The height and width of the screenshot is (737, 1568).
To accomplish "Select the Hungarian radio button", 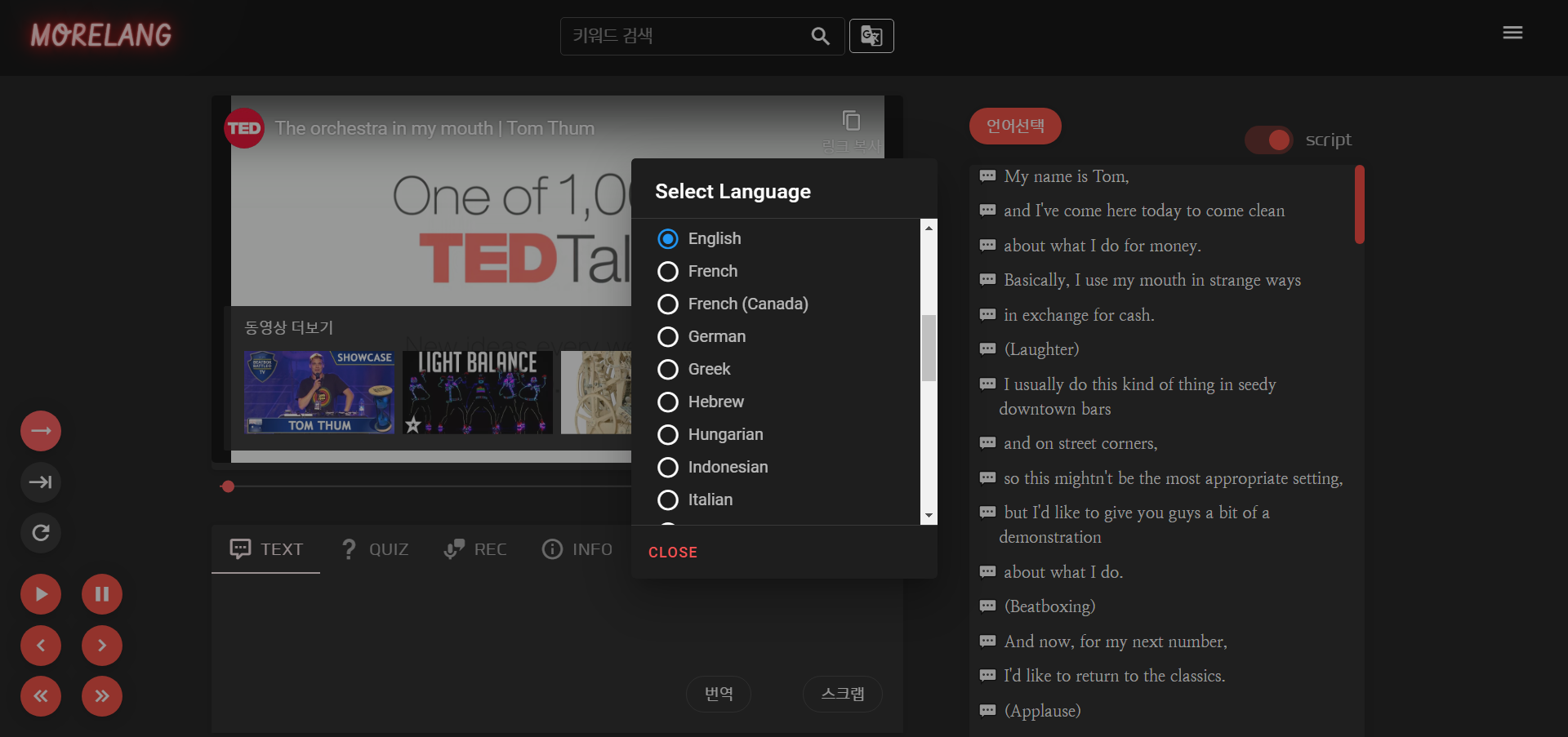I will click(668, 434).
